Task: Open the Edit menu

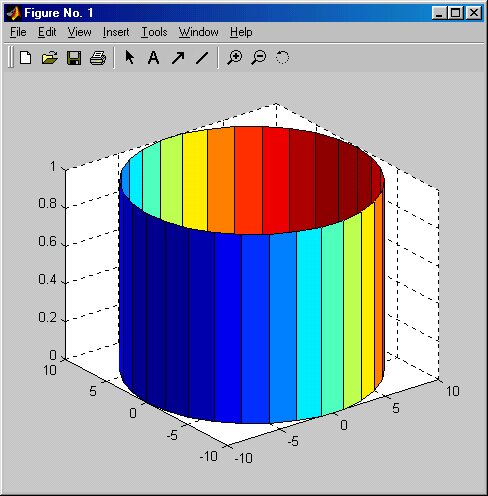Action: [x=47, y=32]
